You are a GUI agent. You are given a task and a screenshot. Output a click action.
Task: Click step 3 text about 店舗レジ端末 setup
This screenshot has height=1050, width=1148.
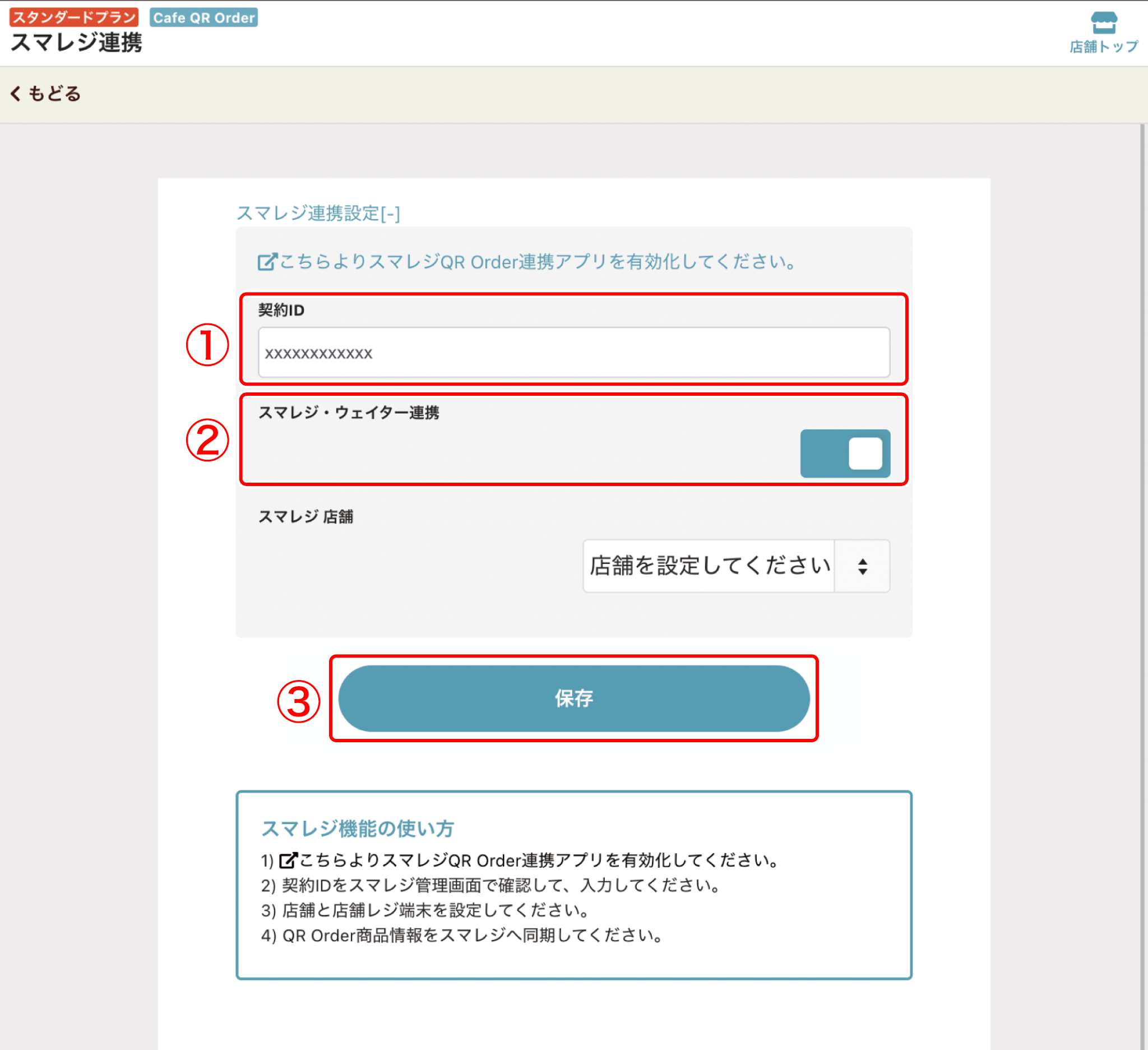(425, 910)
